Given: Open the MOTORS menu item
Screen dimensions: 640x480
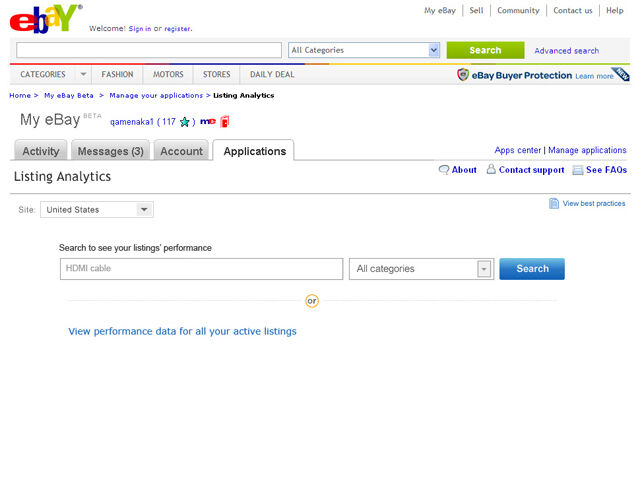Looking at the screenshot, I should (168, 74).
